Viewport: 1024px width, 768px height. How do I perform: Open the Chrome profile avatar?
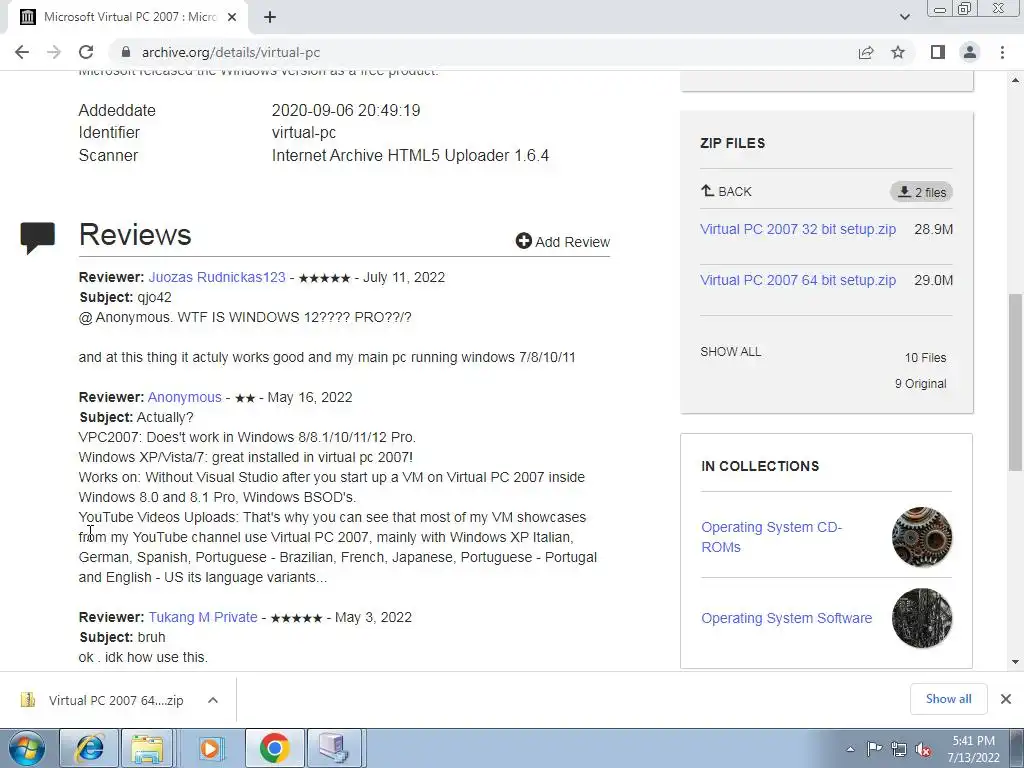pos(970,52)
